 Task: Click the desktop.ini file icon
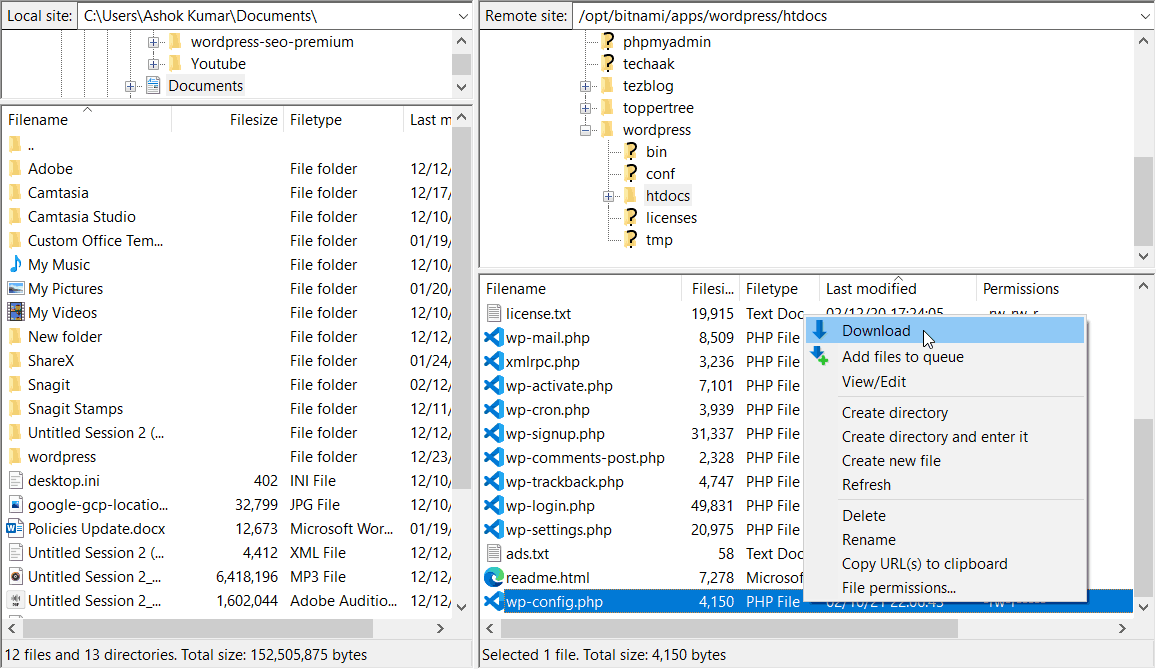click(15, 480)
